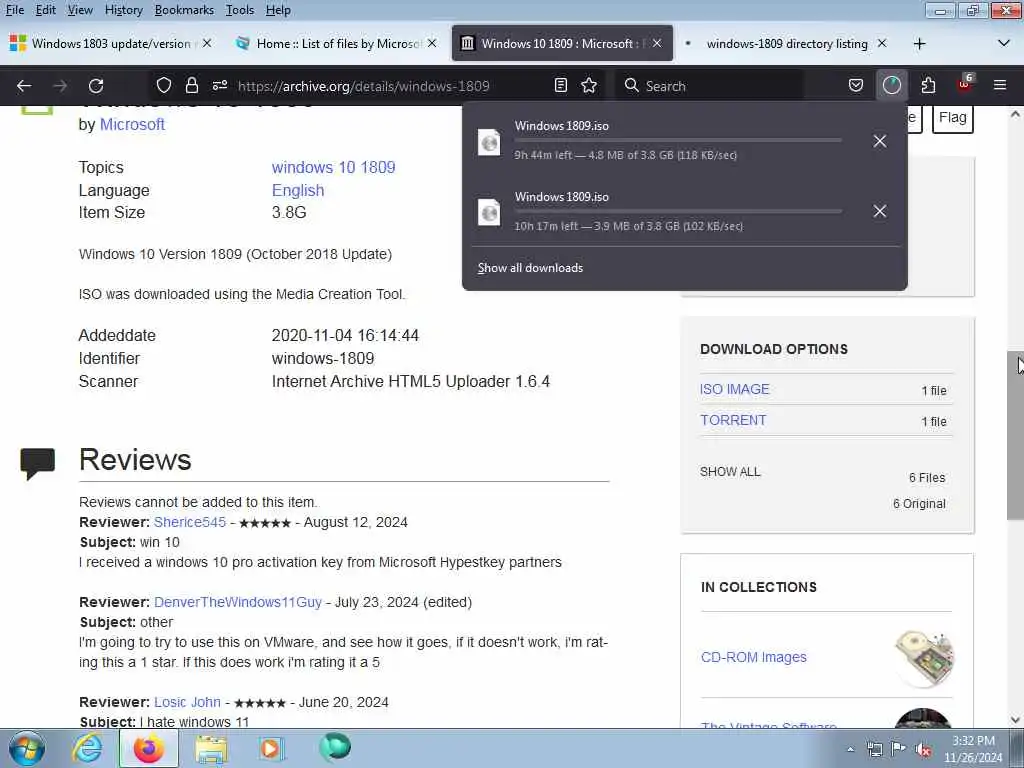Click the page vertical scrollbar thumb
1024x768 pixels.
[x=1015, y=436]
